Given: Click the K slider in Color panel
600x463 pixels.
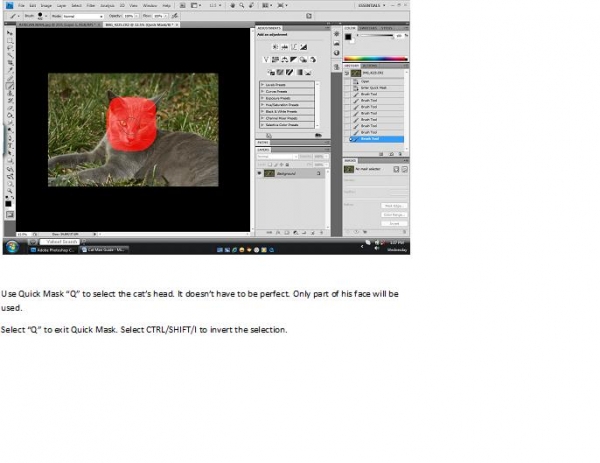Looking at the screenshot, I should (377, 36).
